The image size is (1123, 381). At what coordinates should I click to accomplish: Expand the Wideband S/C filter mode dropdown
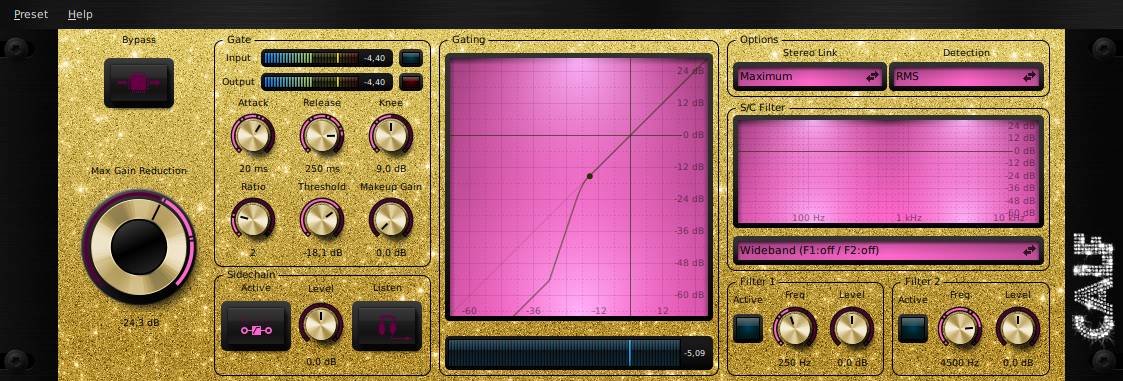point(888,251)
